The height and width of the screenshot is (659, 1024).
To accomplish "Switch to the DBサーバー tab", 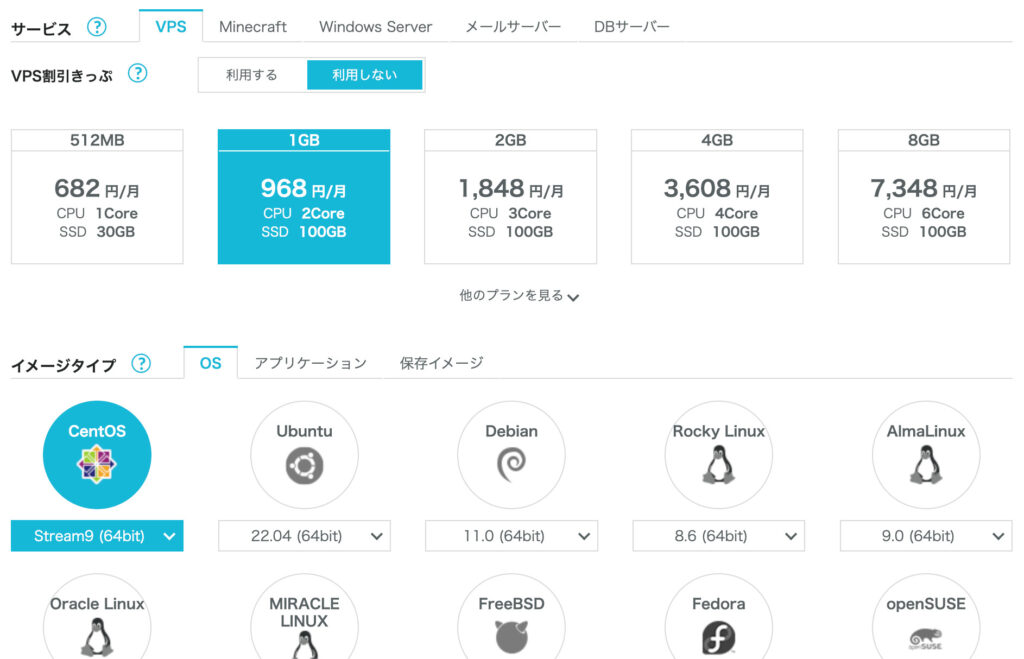I will [x=632, y=27].
